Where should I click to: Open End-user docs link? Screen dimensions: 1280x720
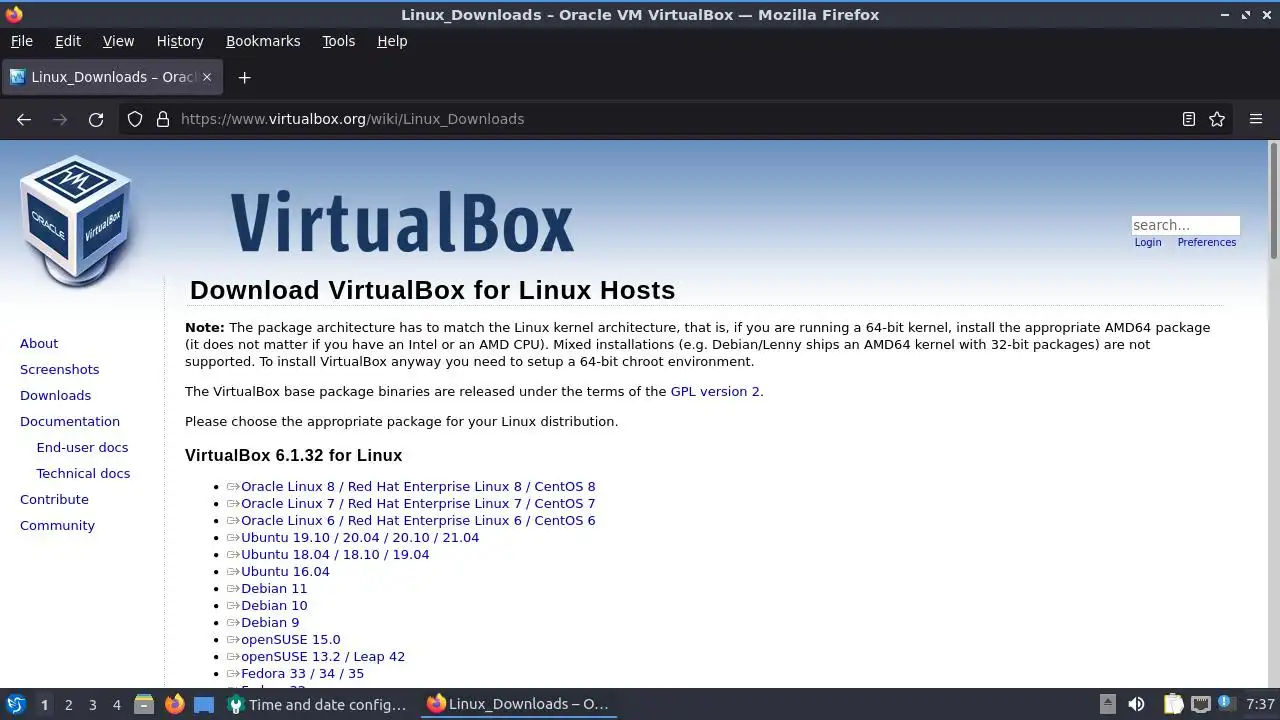pyautogui.click(x=82, y=447)
